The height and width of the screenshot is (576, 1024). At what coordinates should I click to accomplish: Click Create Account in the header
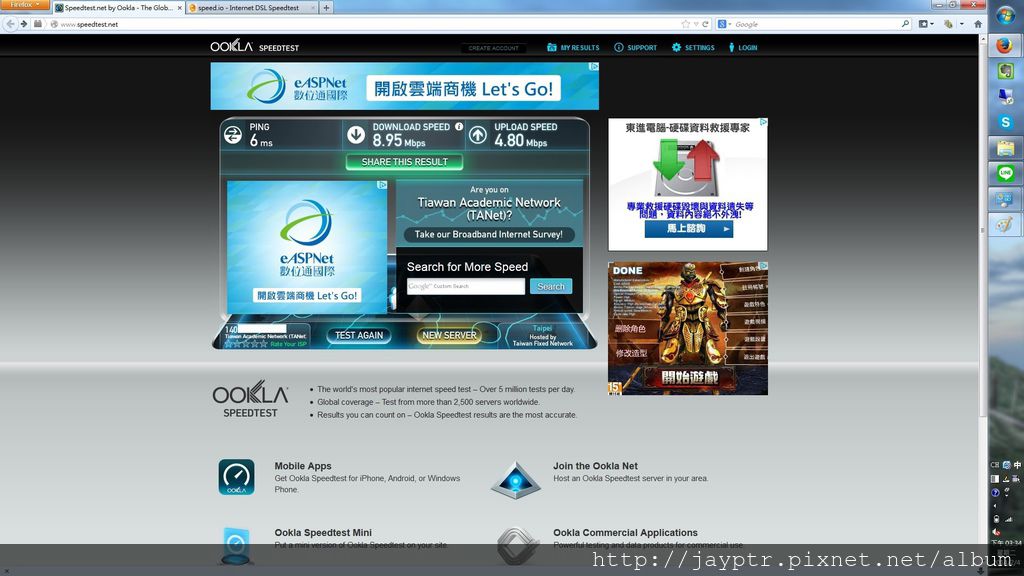click(493, 48)
